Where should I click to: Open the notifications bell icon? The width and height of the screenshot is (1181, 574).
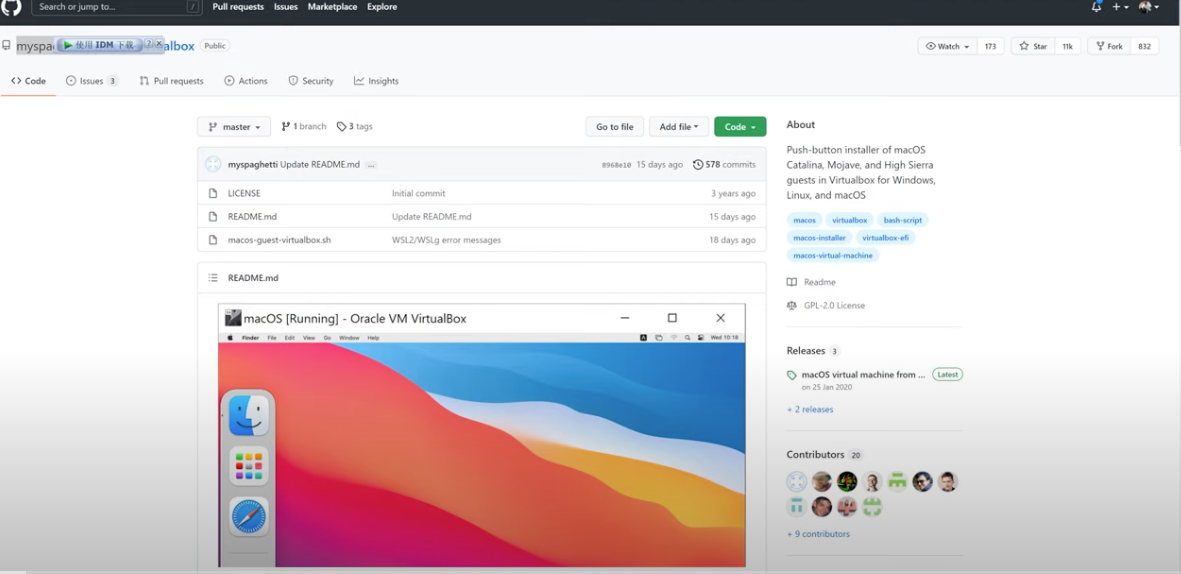coord(1096,7)
